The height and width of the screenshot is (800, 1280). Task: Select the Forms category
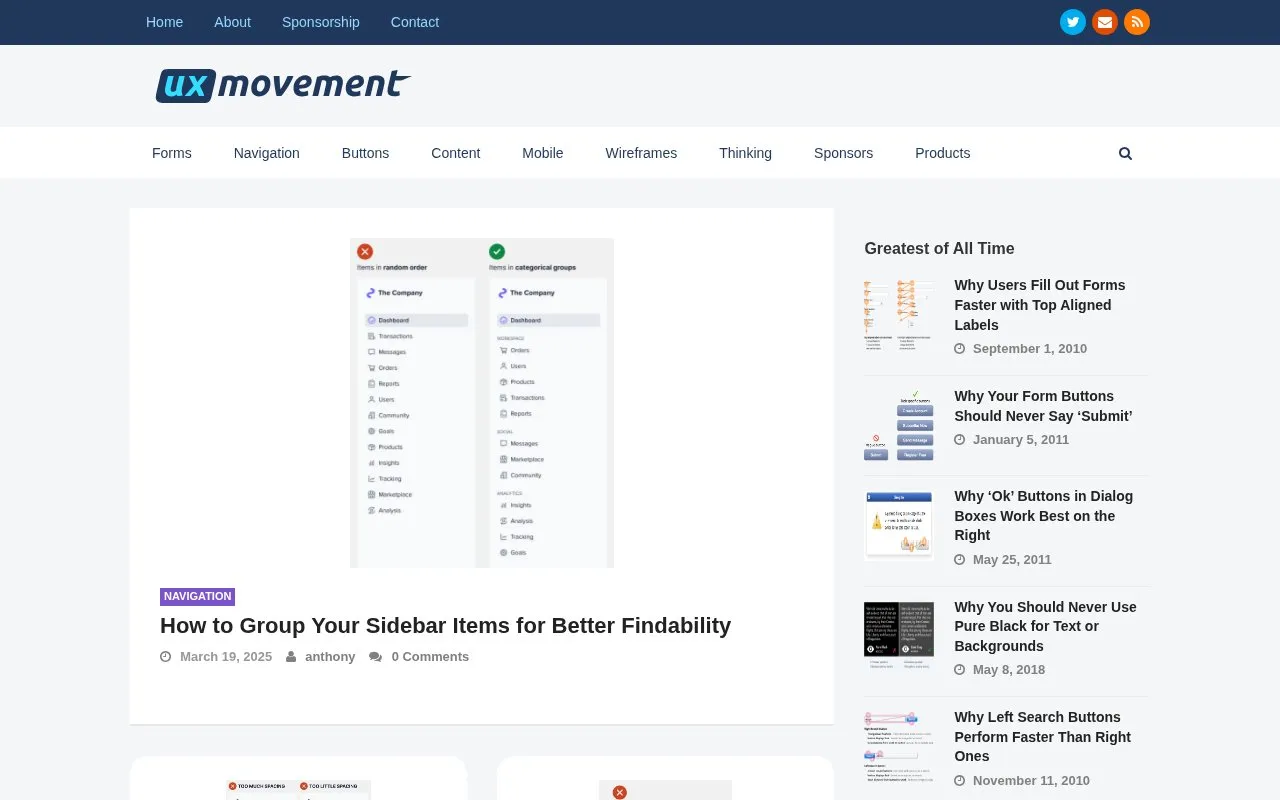172,153
